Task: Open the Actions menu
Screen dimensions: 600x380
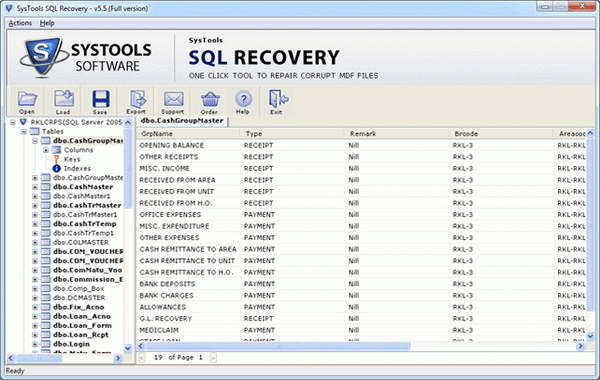Action: click(x=20, y=23)
